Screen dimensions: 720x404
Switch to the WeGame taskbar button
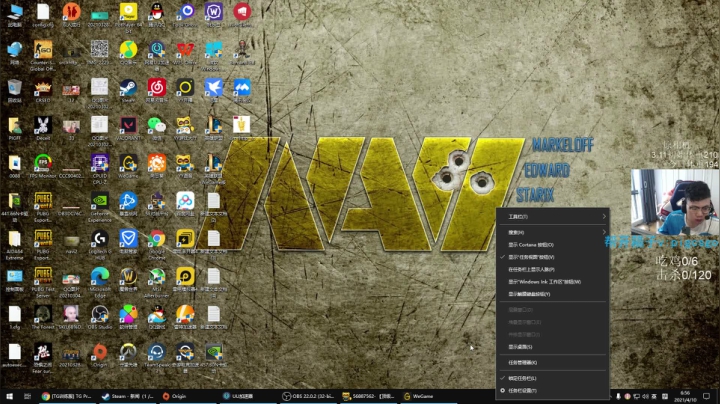pos(429,396)
